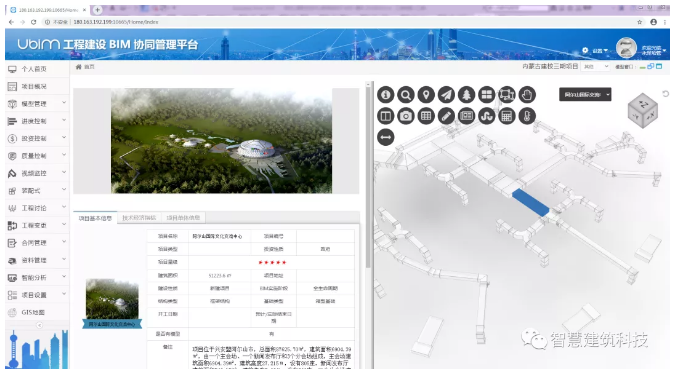Screen dimensions: 676x374
Task: Select the blue highlighted duct in model
Action: pos(531,203)
